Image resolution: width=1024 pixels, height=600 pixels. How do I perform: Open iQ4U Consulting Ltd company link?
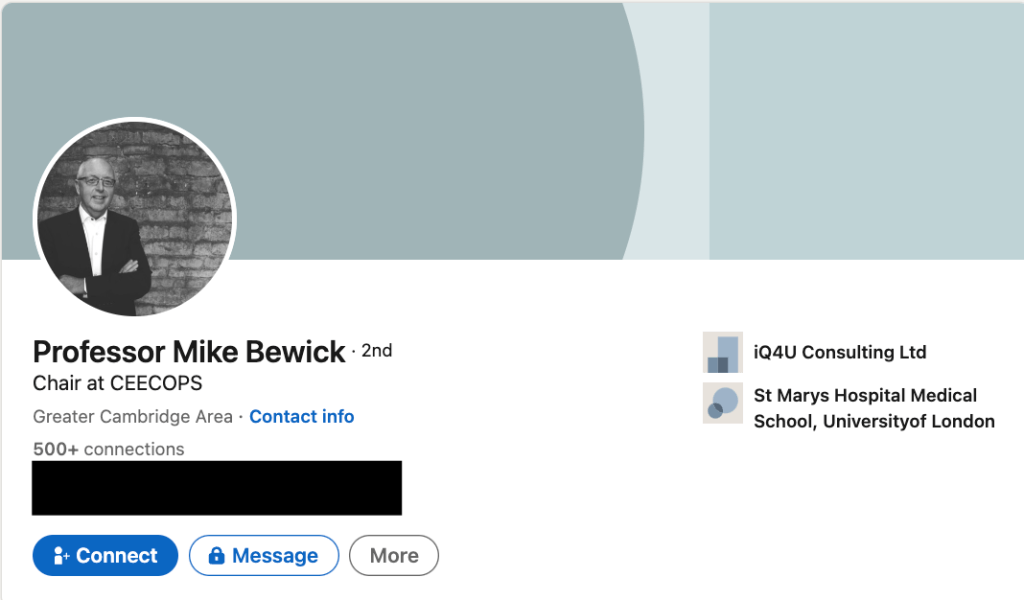point(840,352)
